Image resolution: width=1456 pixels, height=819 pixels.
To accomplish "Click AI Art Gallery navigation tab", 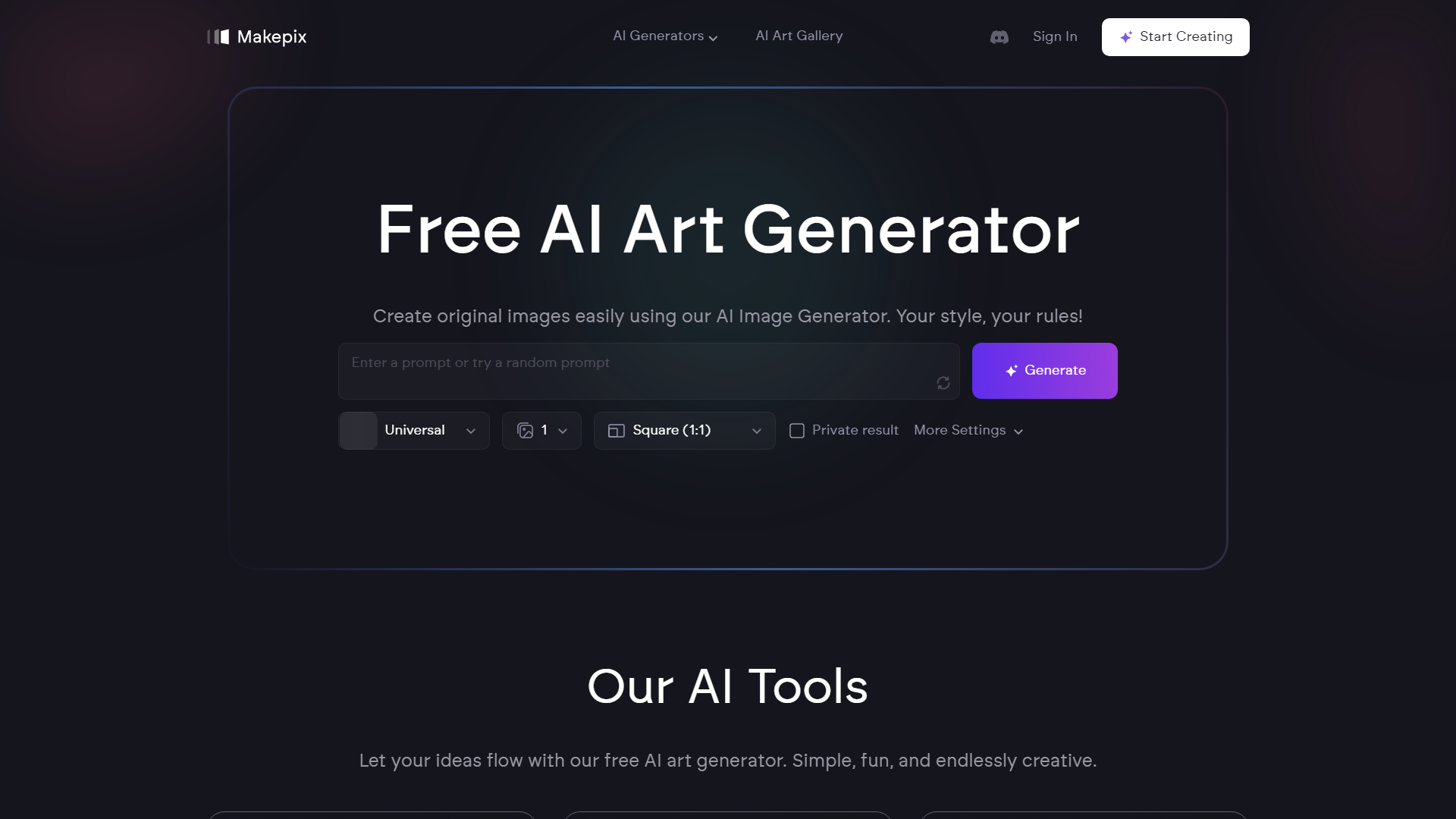I will (x=798, y=37).
